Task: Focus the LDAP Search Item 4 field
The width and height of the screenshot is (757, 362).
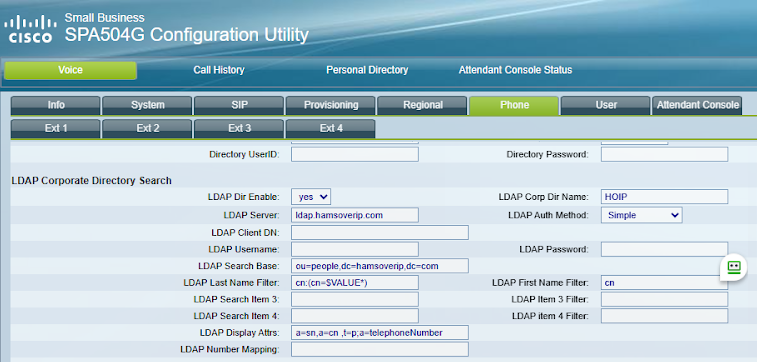Action: point(355,316)
